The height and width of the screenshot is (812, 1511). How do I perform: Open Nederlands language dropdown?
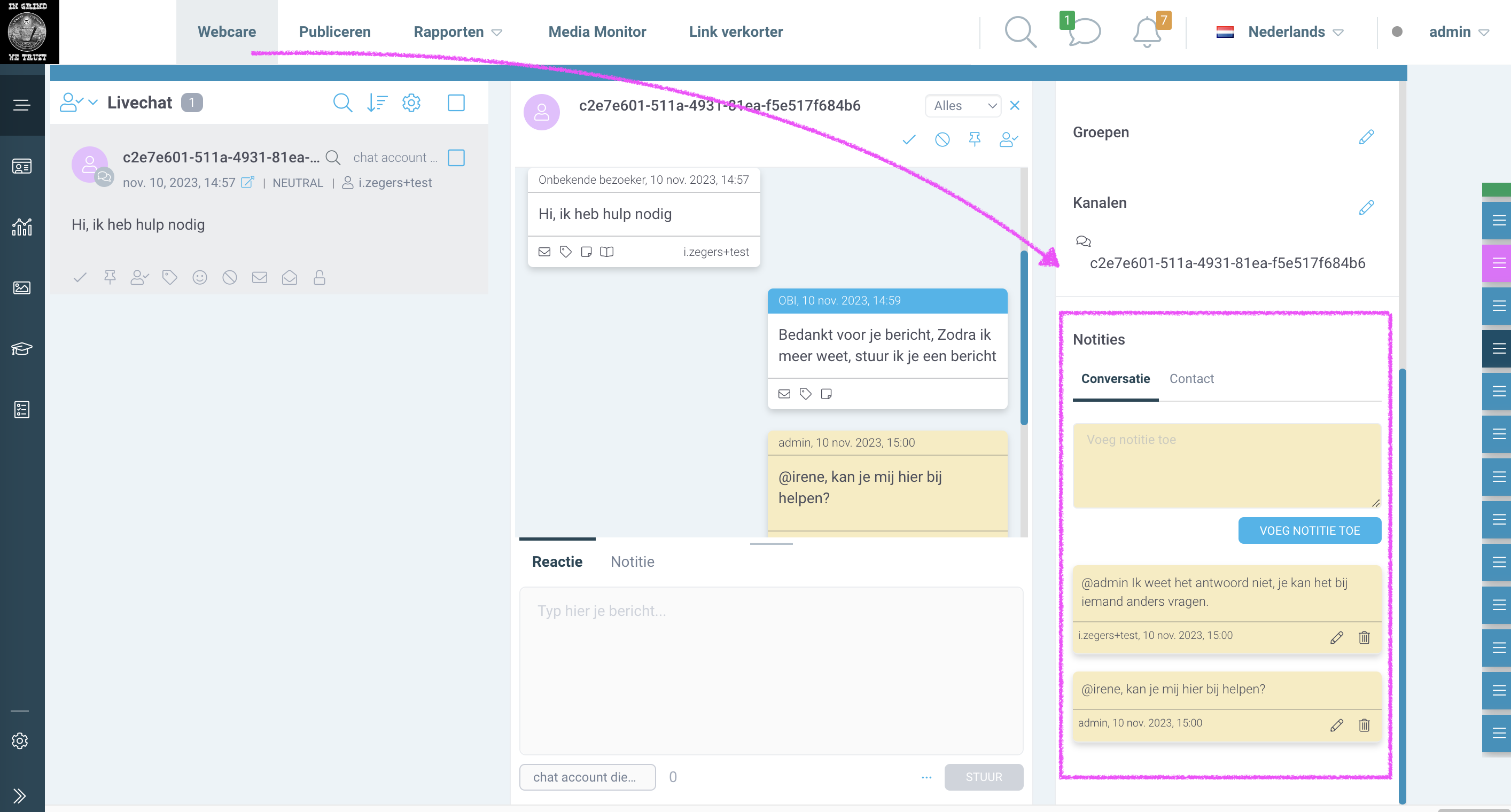(1280, 32)
